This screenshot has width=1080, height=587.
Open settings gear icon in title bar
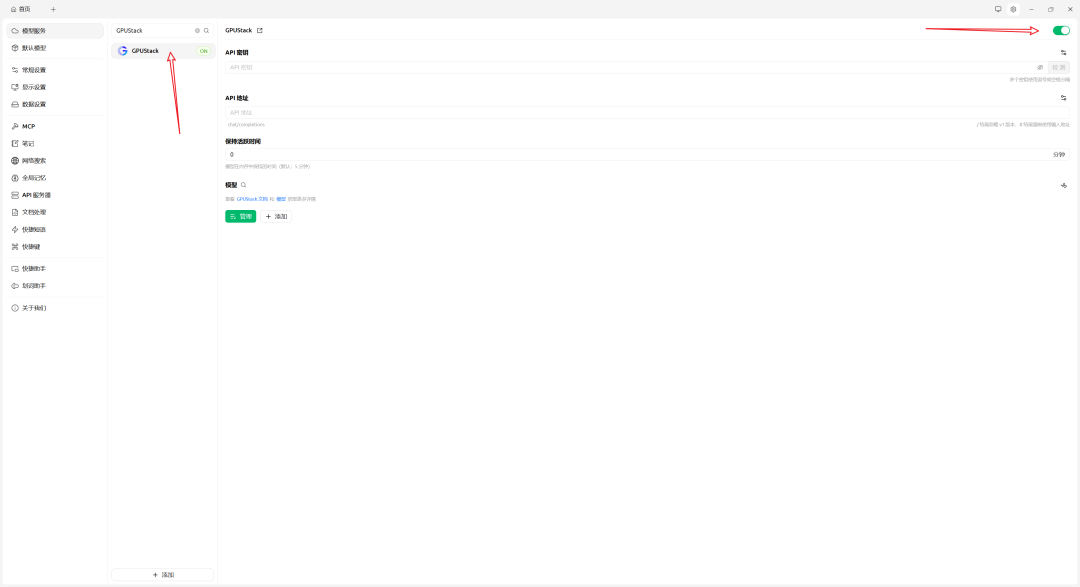1013,9
